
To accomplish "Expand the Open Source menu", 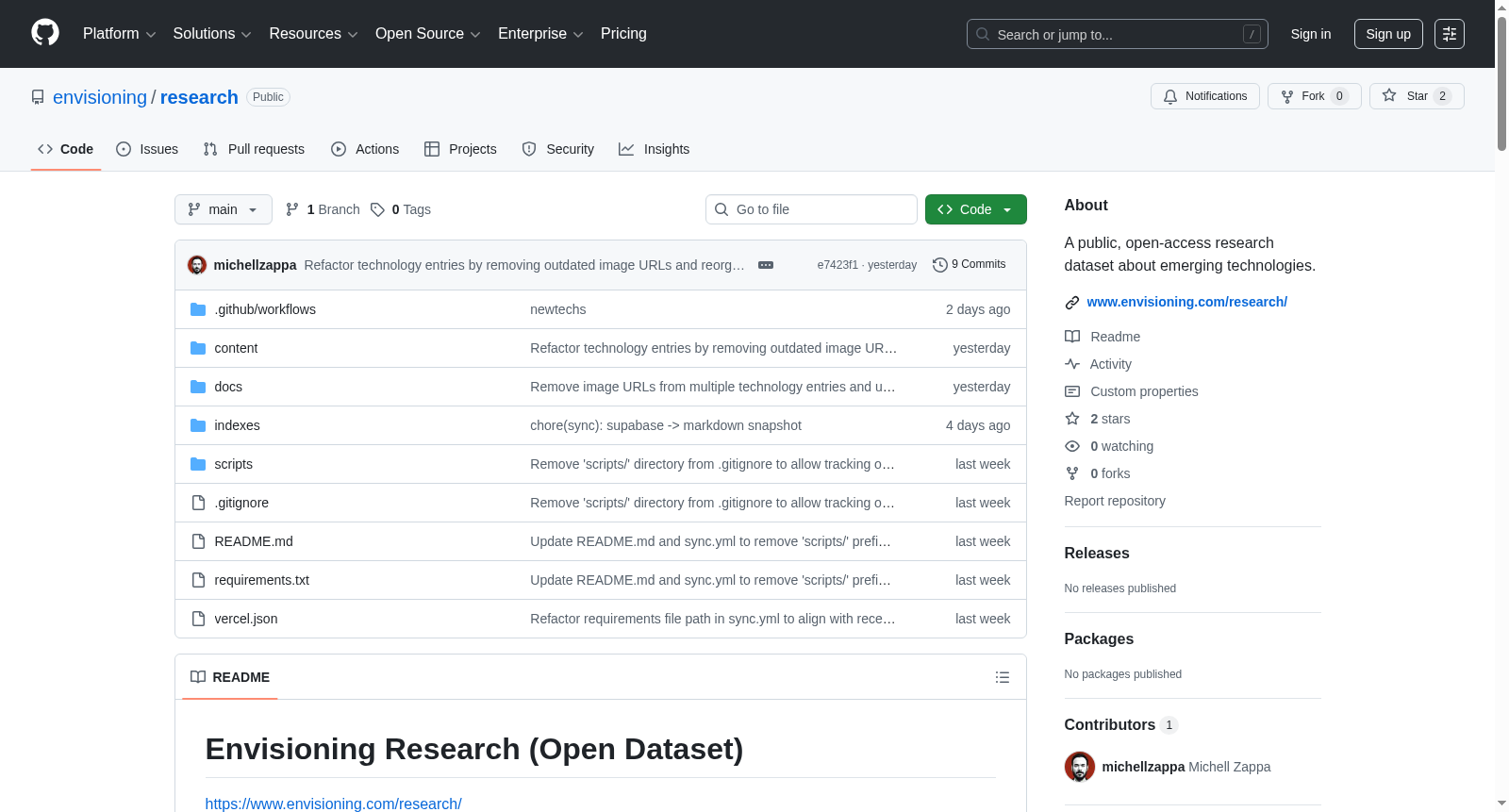I will 427,34.
